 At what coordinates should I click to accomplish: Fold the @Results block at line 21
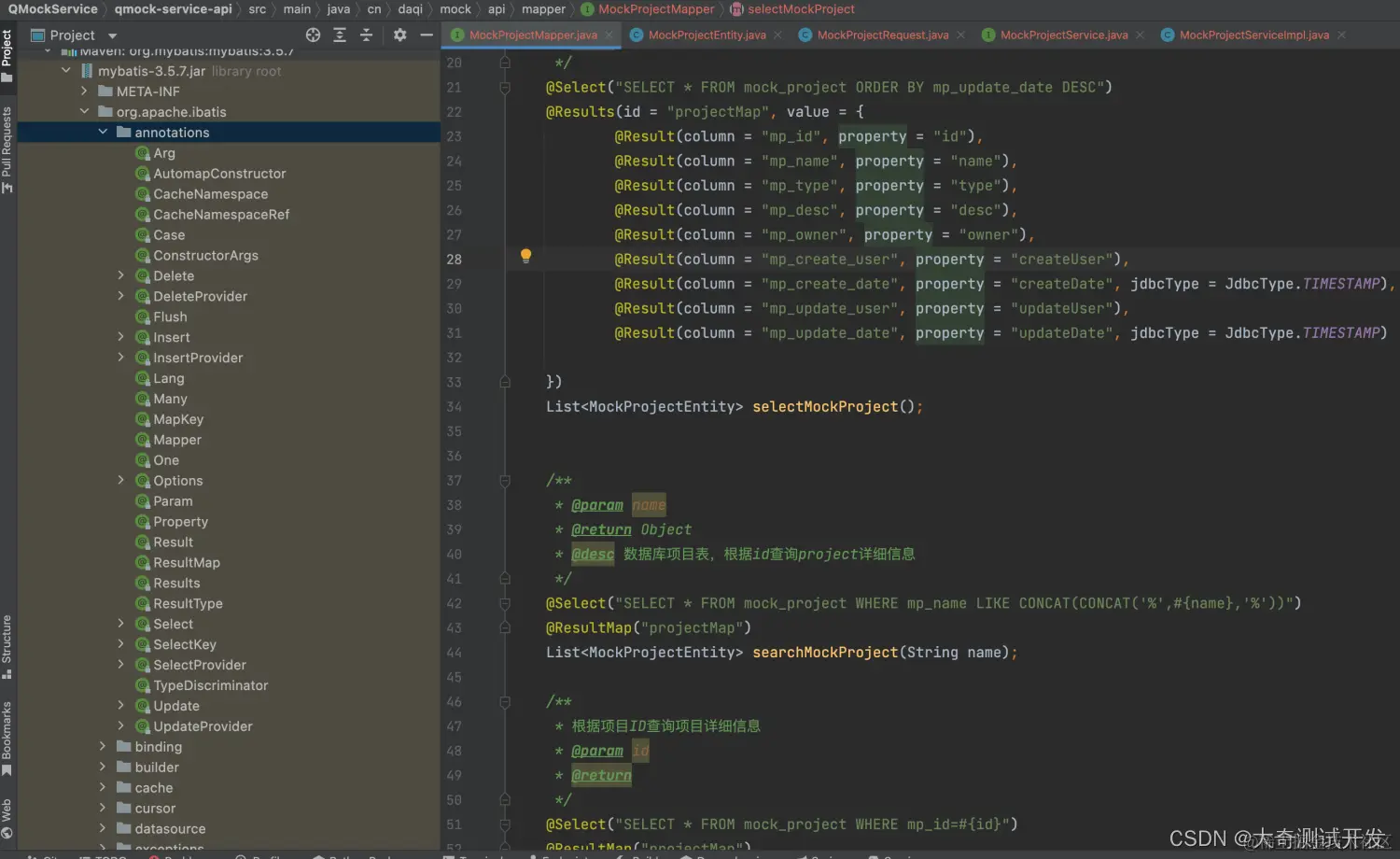point(505,88)
